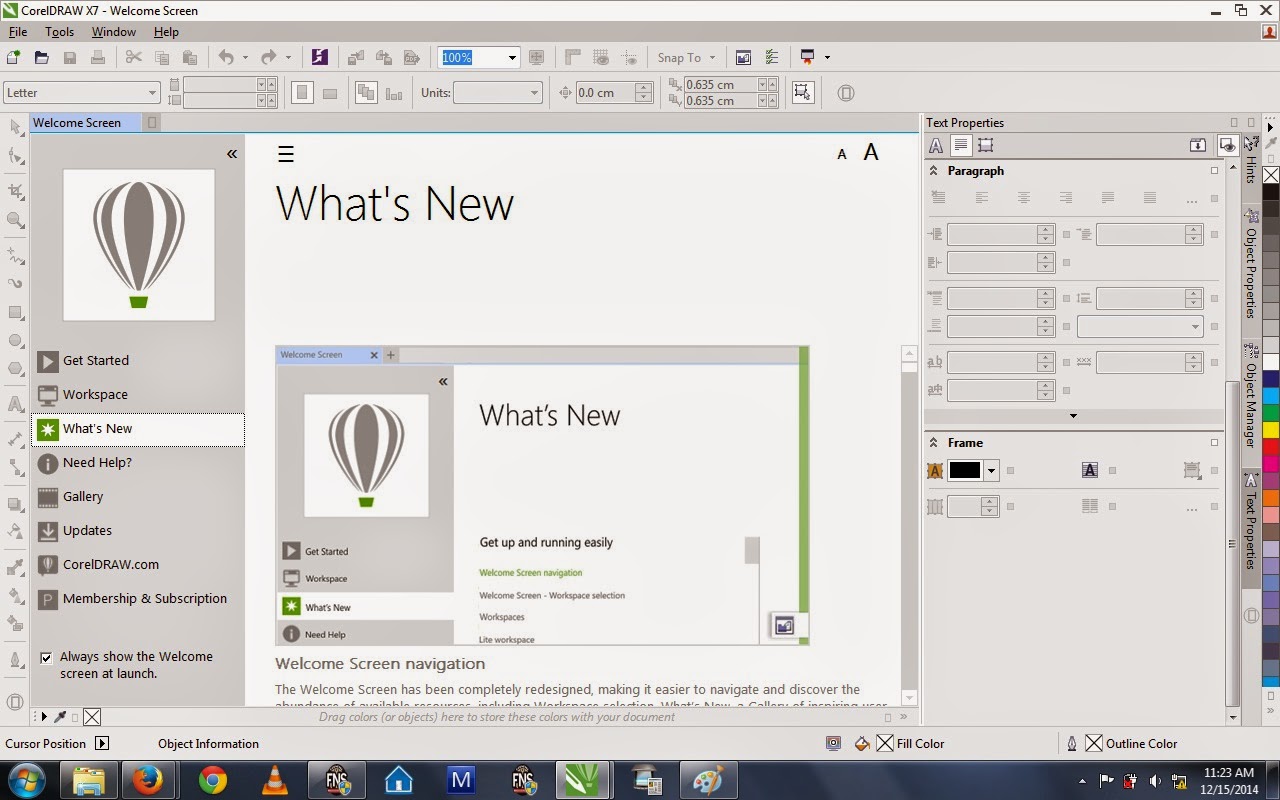Toggle the portrait orientation button
This screenshot has width=1280, height=800.
point(302,92)
